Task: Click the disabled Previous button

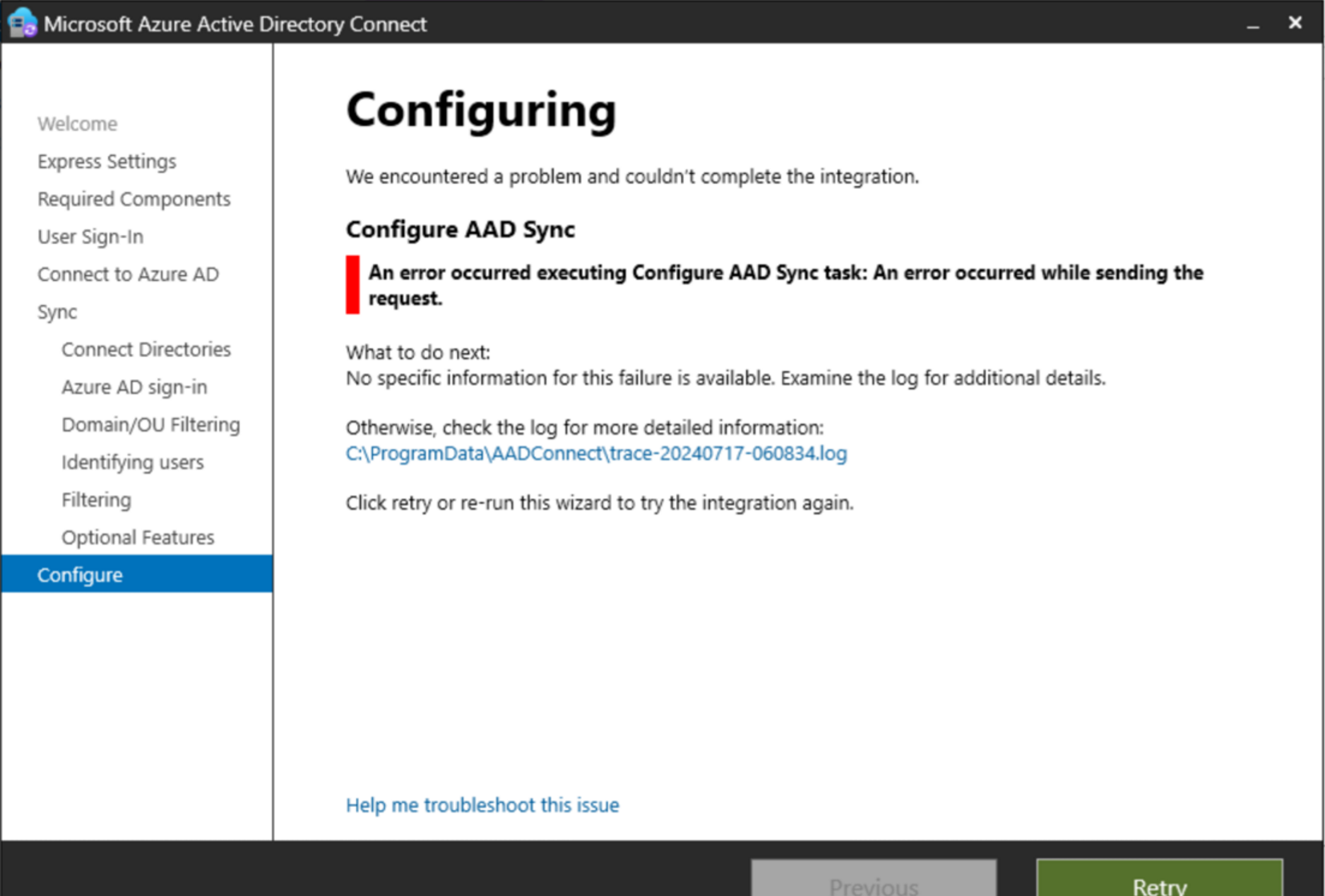Action: (873, 878)
